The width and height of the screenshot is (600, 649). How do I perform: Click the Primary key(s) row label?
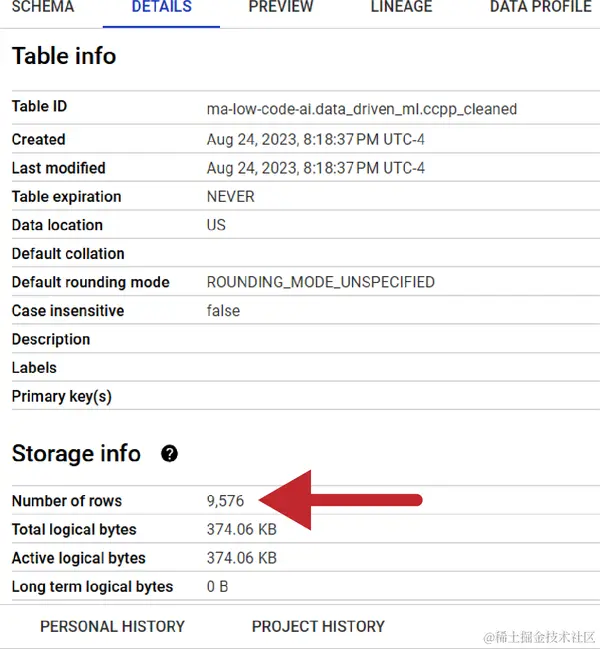pos(62,397)
